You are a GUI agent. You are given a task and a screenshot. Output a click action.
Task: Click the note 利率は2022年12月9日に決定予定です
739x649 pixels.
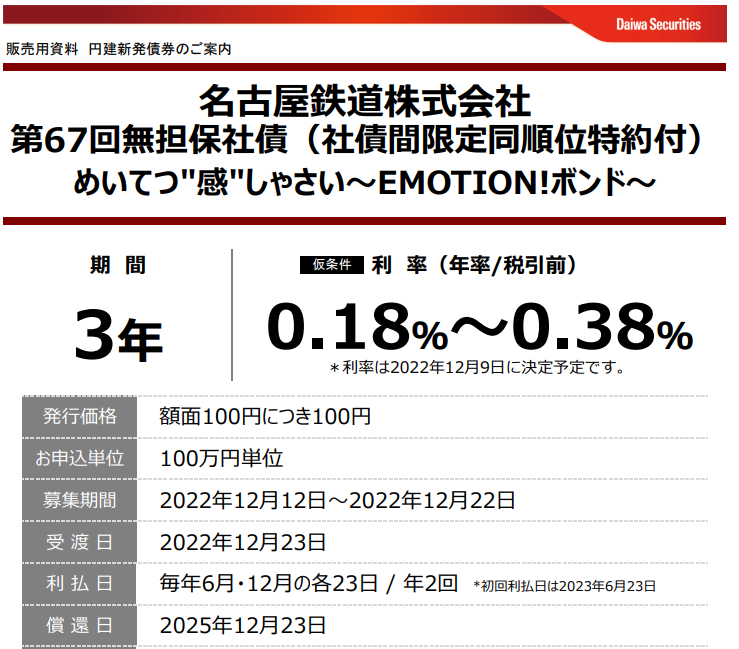pyautogui.click(x=477, y=367)
